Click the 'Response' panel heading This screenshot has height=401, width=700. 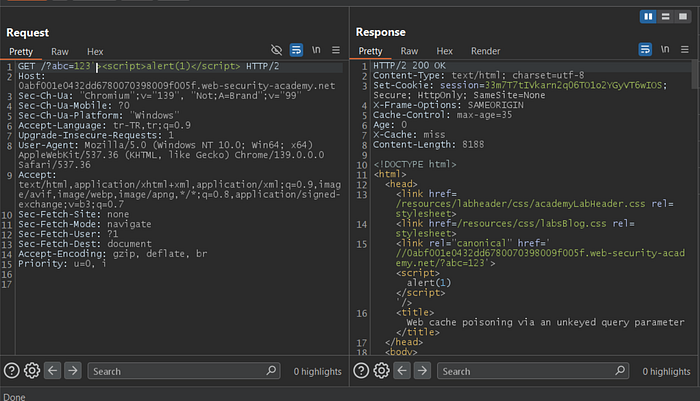[x=381, y=32]
